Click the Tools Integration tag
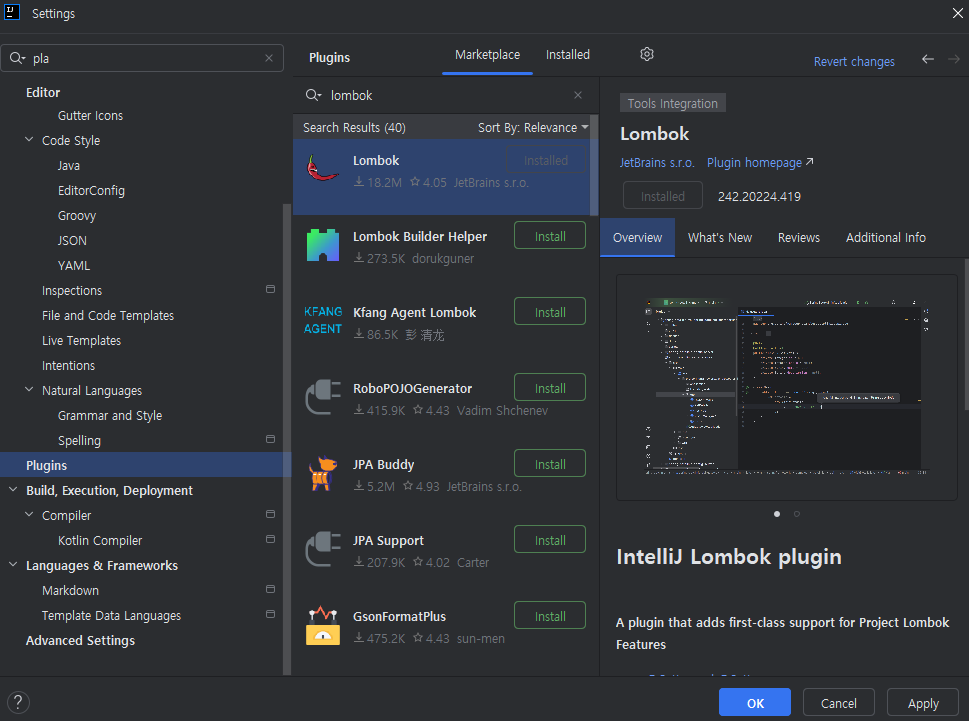Viewport: 969px width, 721px height. pos(672,103)
